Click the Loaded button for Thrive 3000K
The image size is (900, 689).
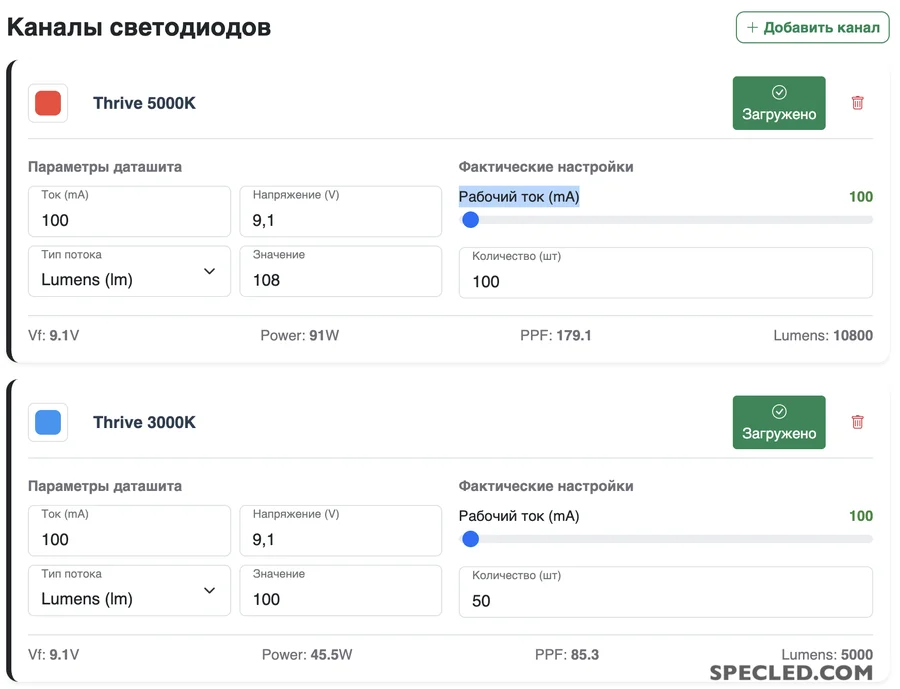pos(779,422)
